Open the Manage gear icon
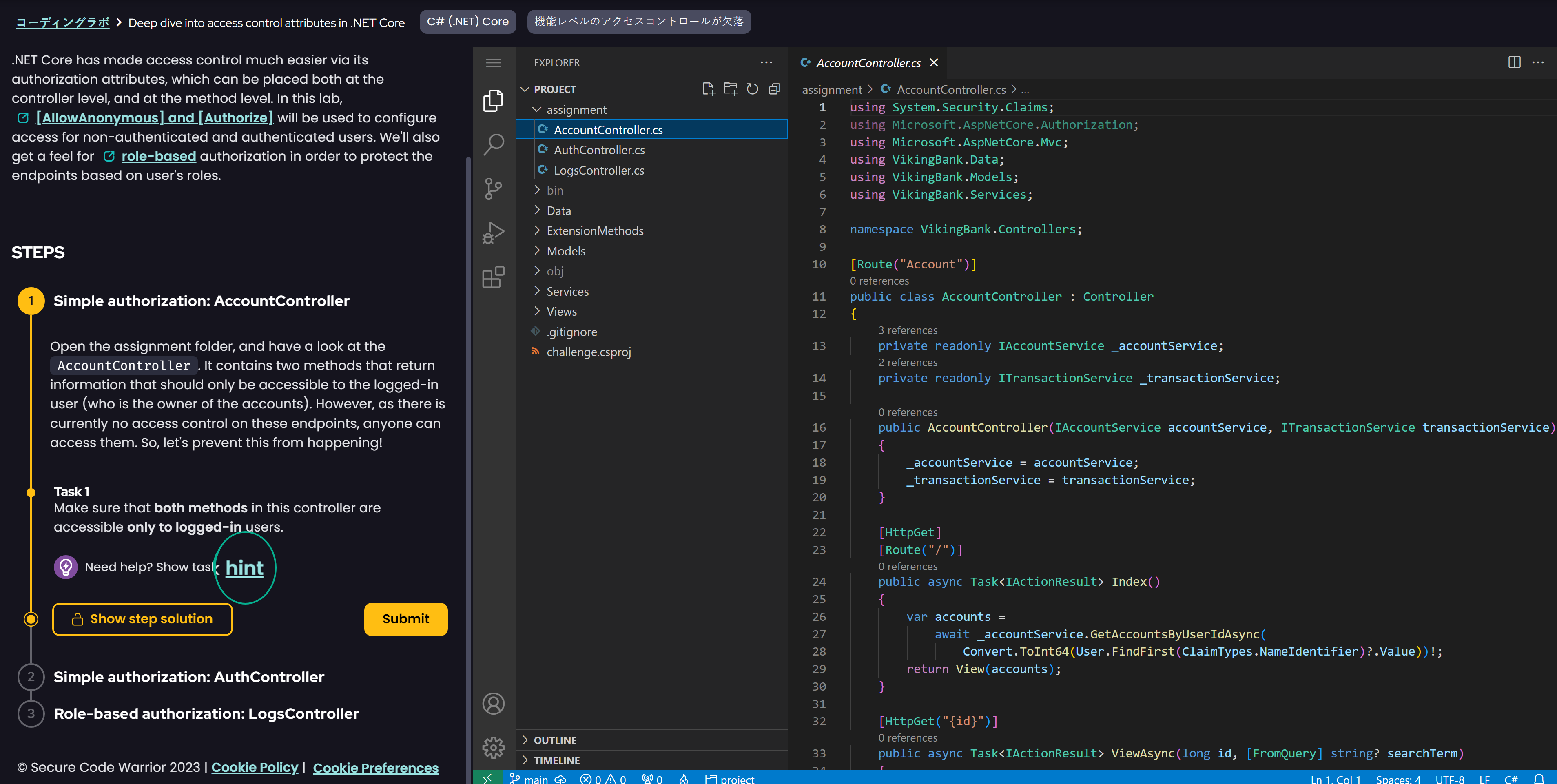The image size is (1557, 784). click(493, 748)
